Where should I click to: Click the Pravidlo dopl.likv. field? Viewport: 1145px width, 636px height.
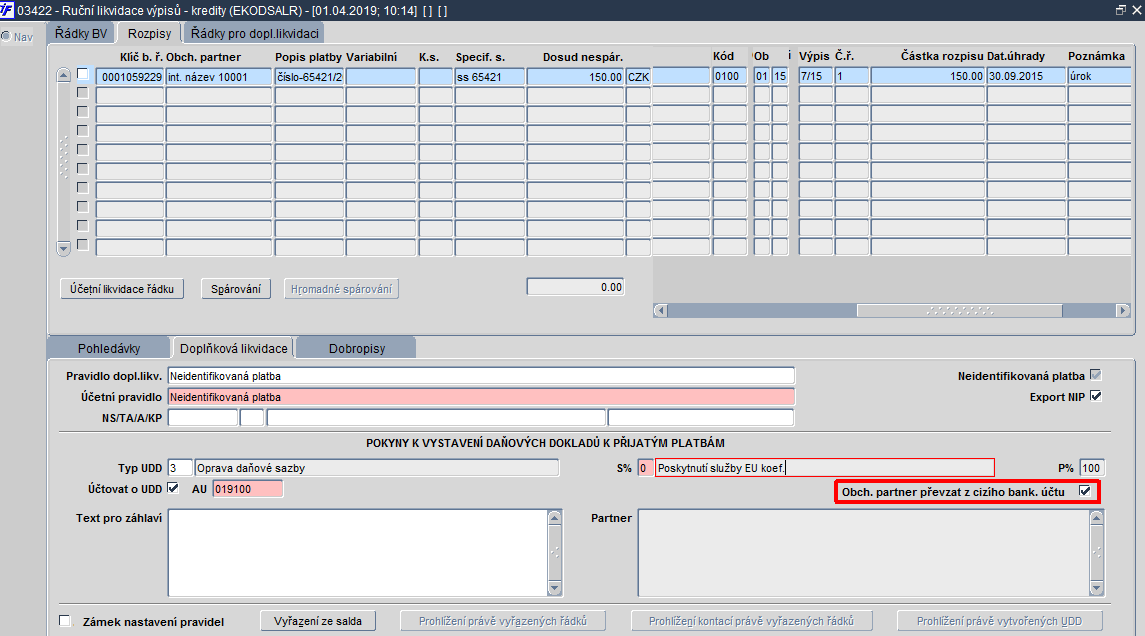point(481,376)
